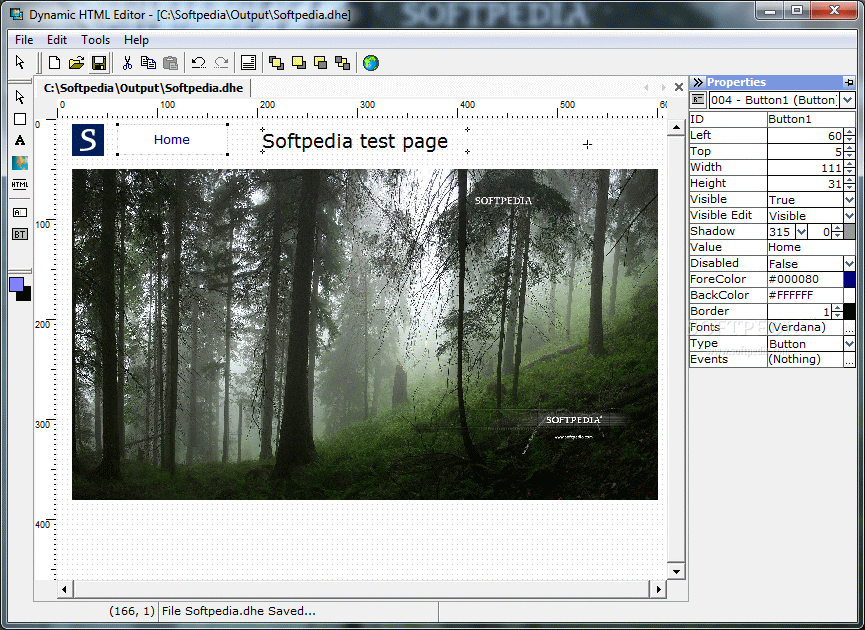Open the Edit menu

(x=57, y=40)
